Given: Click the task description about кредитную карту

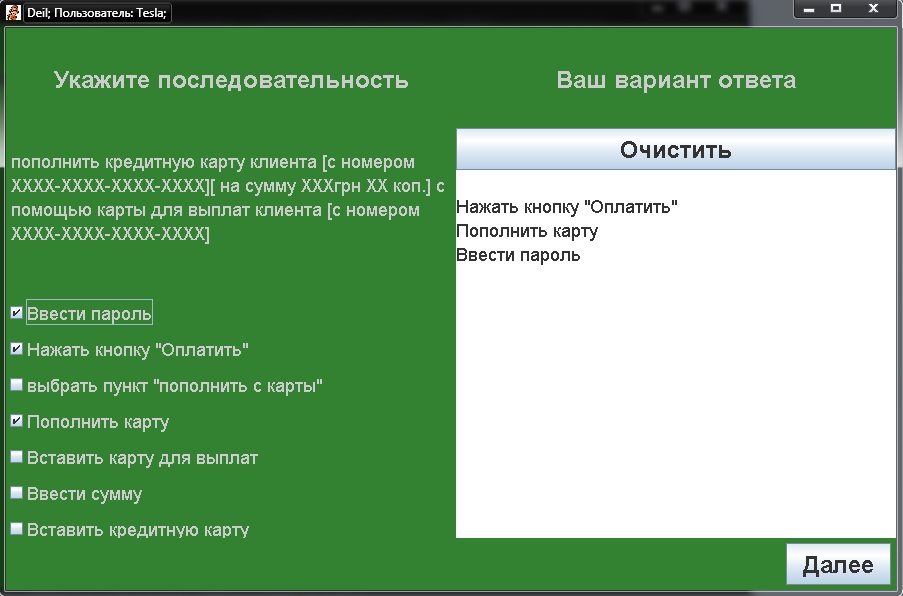Looking at the screenshot, I should (x=227, y=198).
